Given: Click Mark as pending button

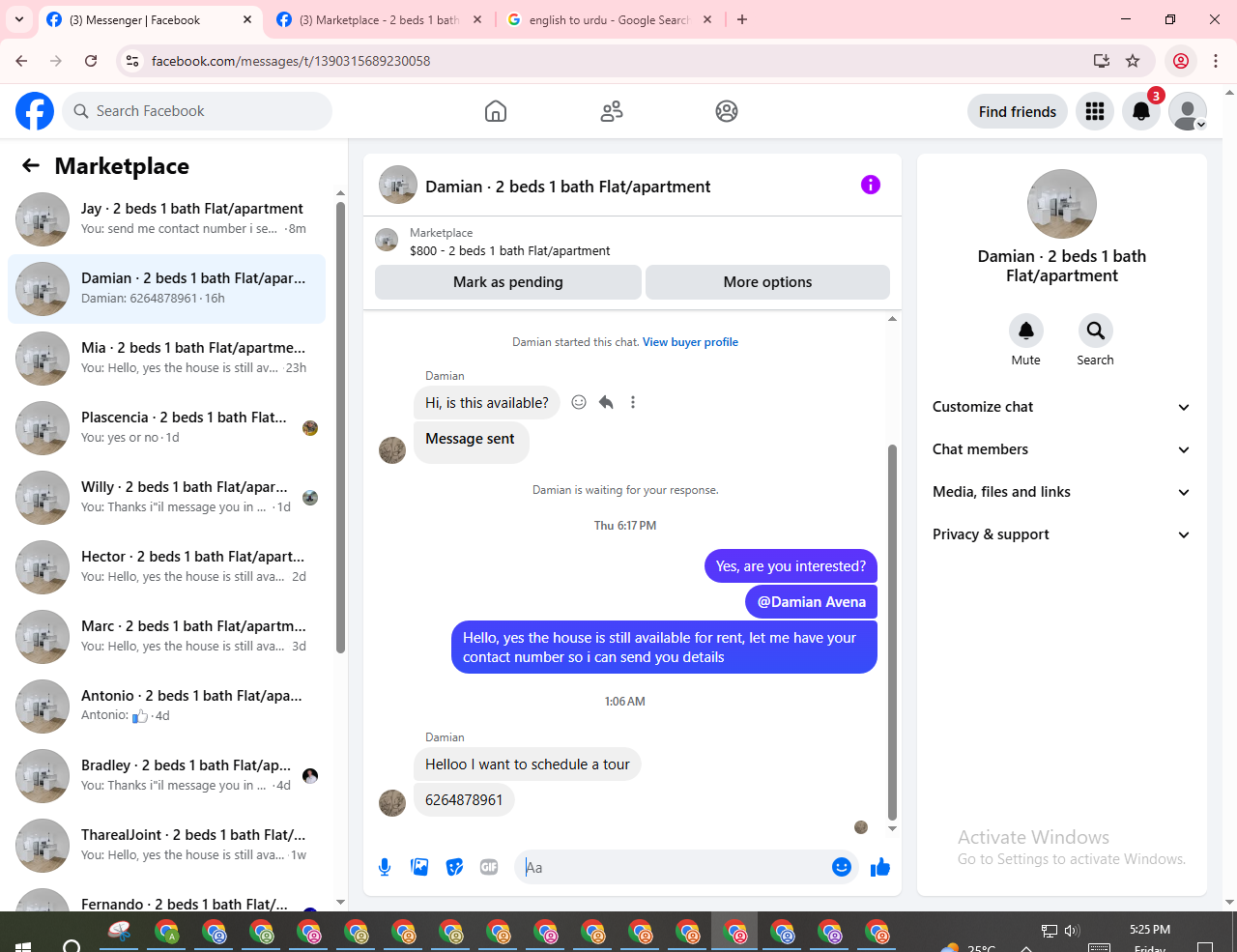Looking at the screenshot, I should point(508,282).
